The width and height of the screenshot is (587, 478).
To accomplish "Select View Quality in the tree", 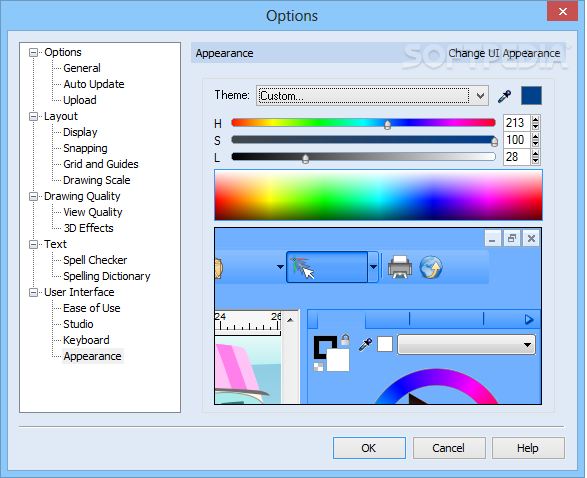I will click(x=93, y=212).
